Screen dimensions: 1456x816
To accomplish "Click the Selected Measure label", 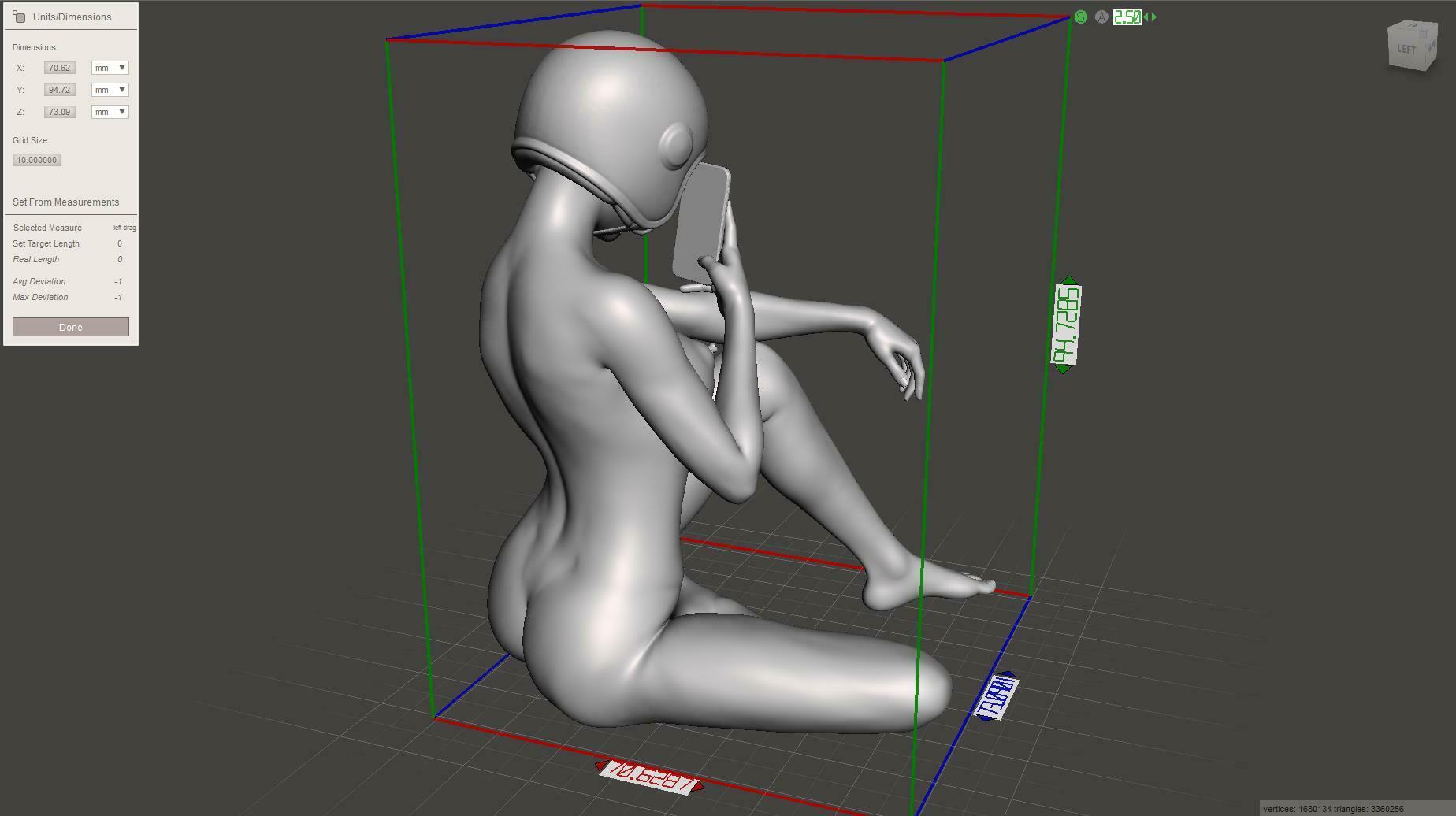I will (x=47, y=228).
